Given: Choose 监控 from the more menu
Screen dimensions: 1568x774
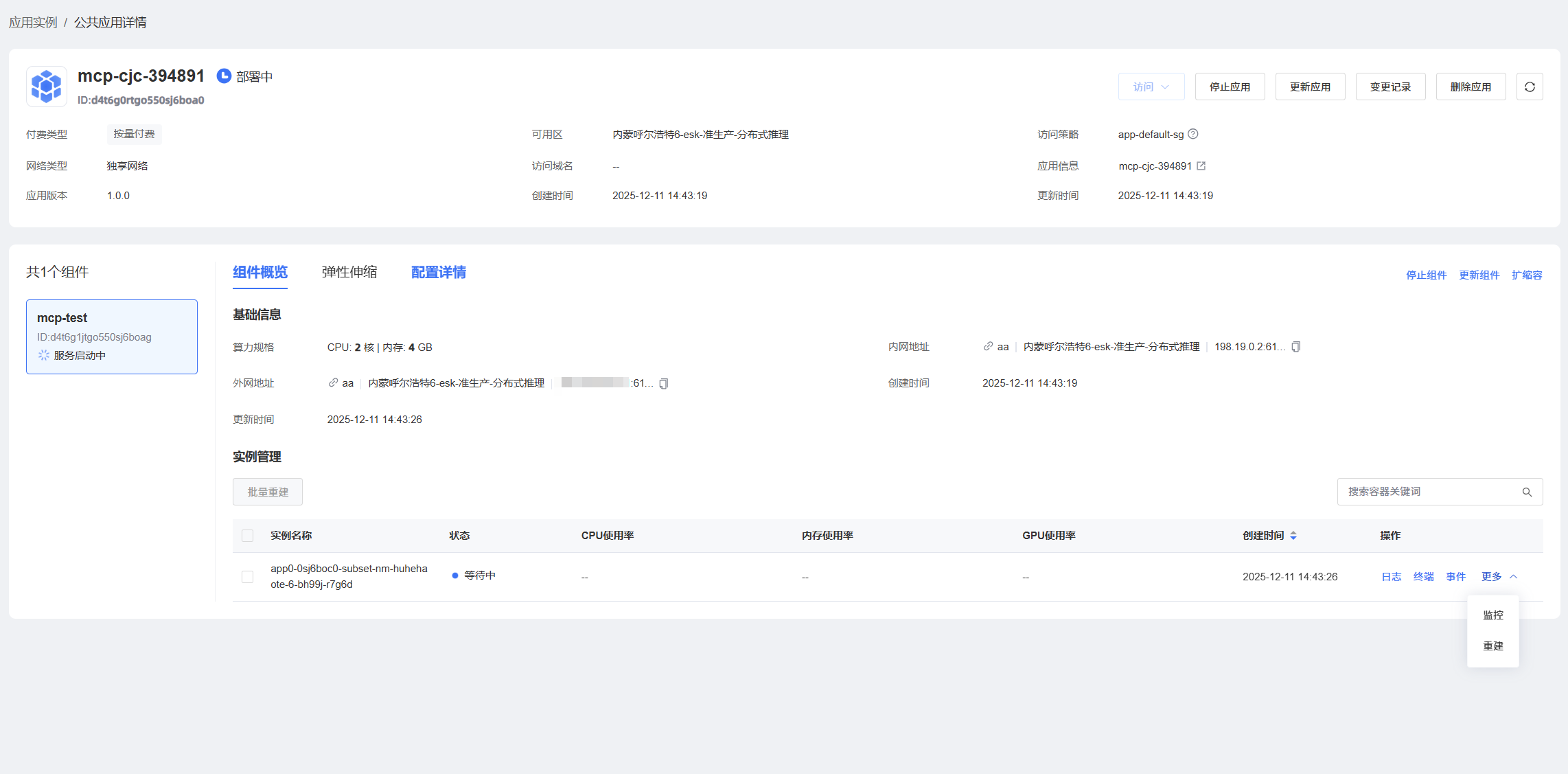Looking at the screenshot, I should click(x=1492, y=615).
